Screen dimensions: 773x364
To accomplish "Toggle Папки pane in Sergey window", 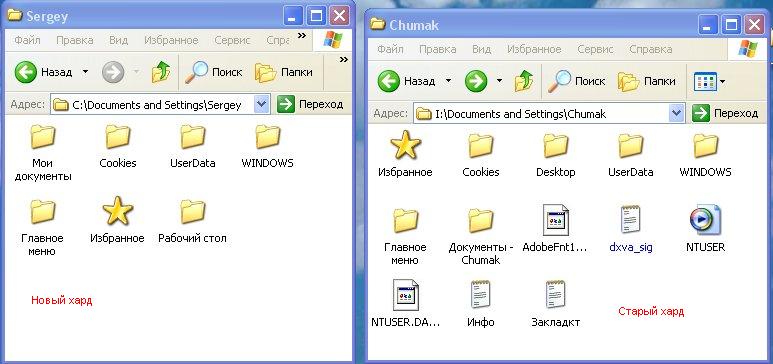I will [283, 73].
